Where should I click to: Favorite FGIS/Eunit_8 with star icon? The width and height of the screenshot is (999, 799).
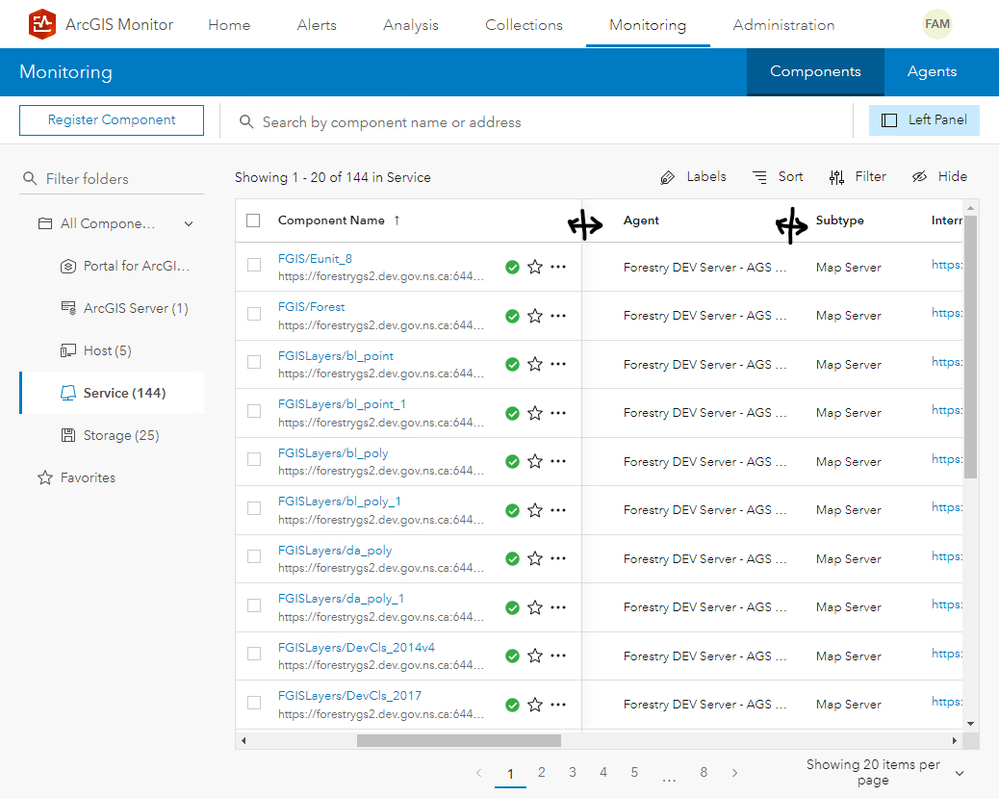(535, 267)
